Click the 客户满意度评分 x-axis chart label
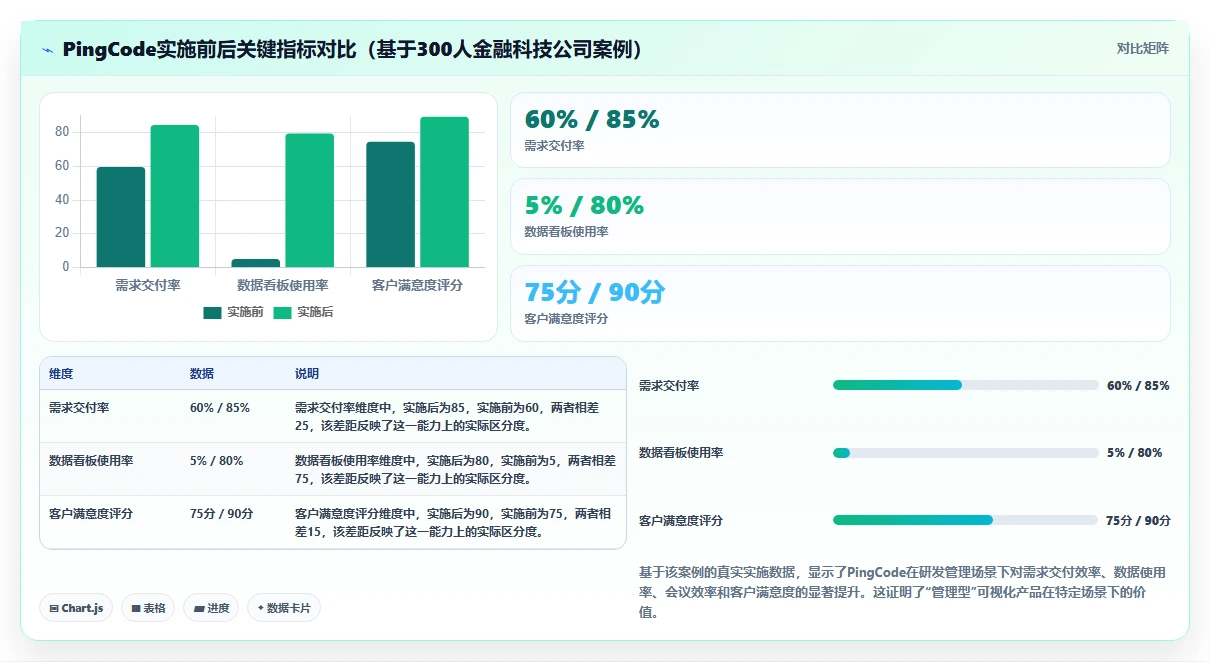The width and height of the screenshot is (1210, 662). pos(417,285)
